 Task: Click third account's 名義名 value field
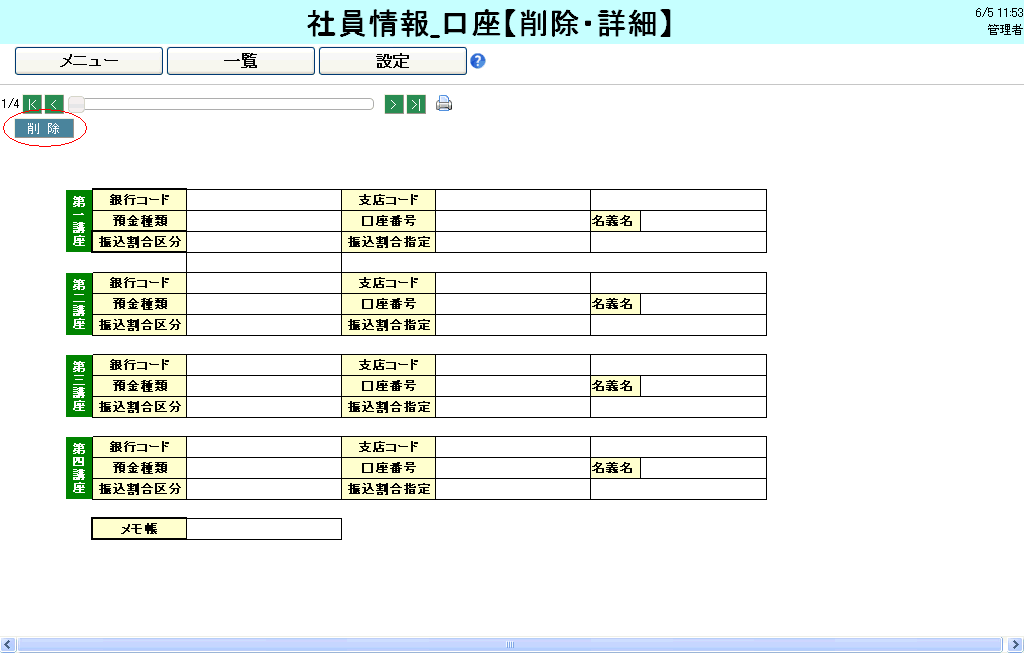tap(703, 386)
